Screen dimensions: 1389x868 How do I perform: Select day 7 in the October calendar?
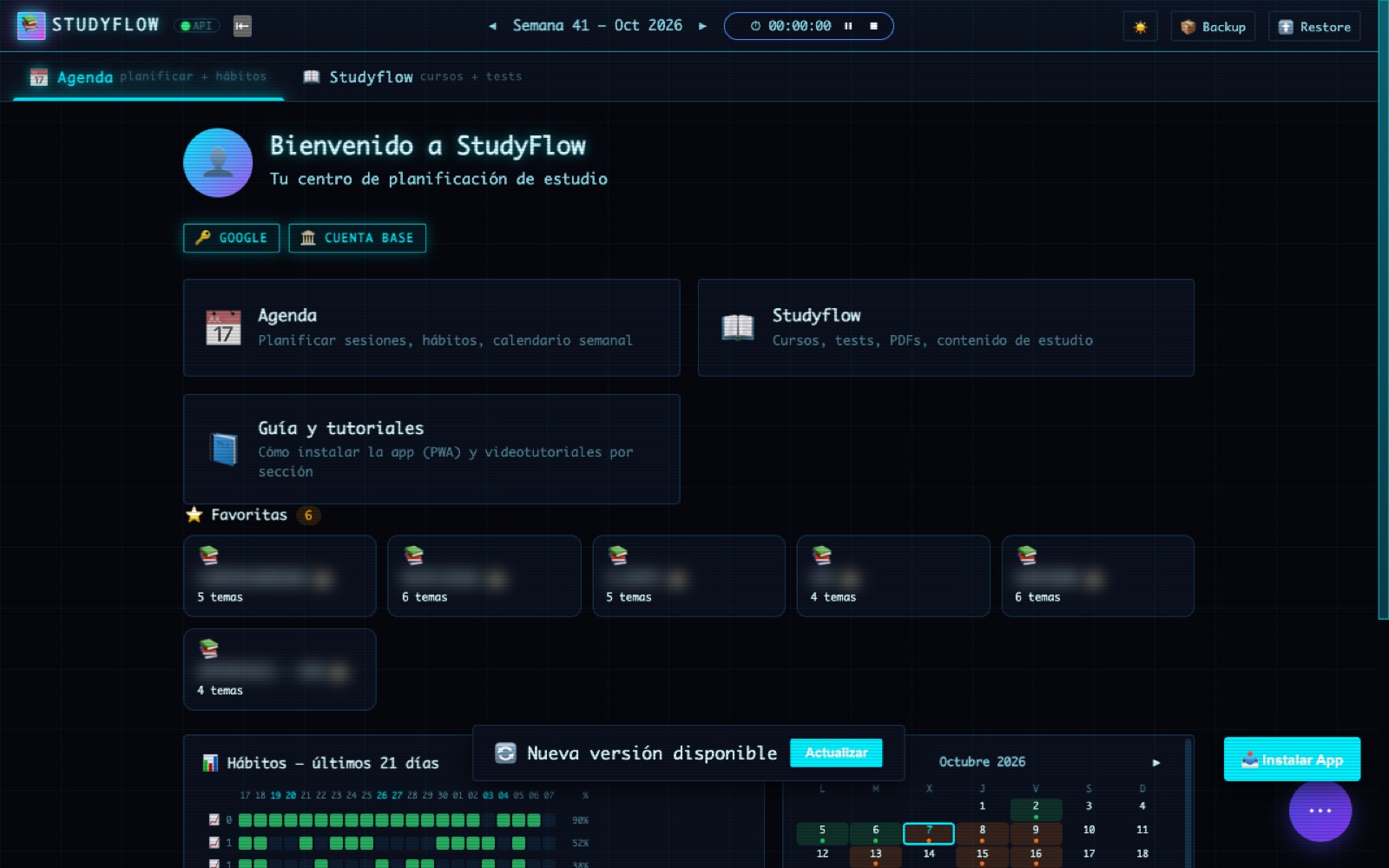[x=929, y=833]
